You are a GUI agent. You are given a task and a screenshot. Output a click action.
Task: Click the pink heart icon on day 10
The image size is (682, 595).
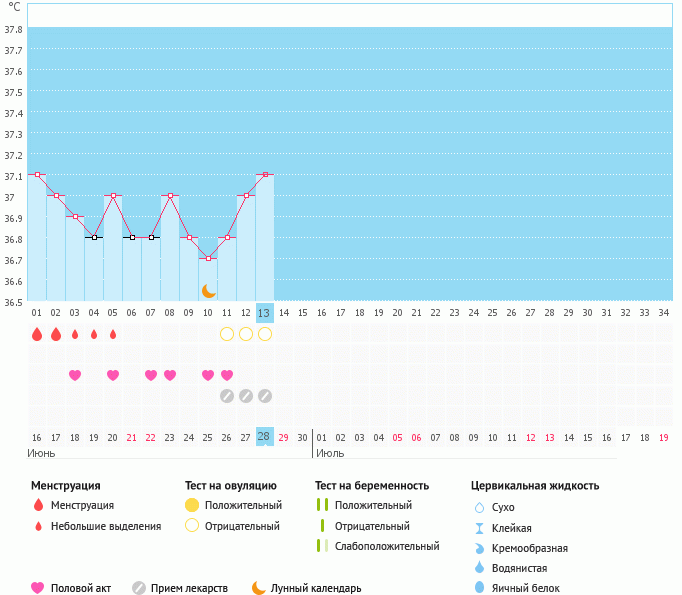(x=208, y=375)
